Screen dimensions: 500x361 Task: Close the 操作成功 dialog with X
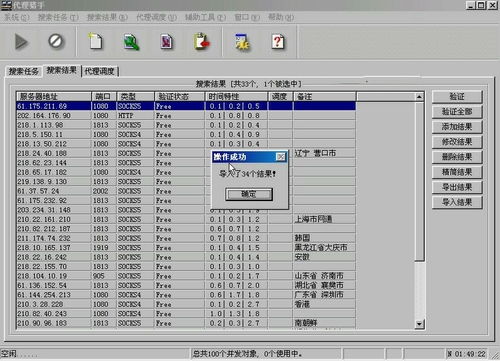(281, 157)
